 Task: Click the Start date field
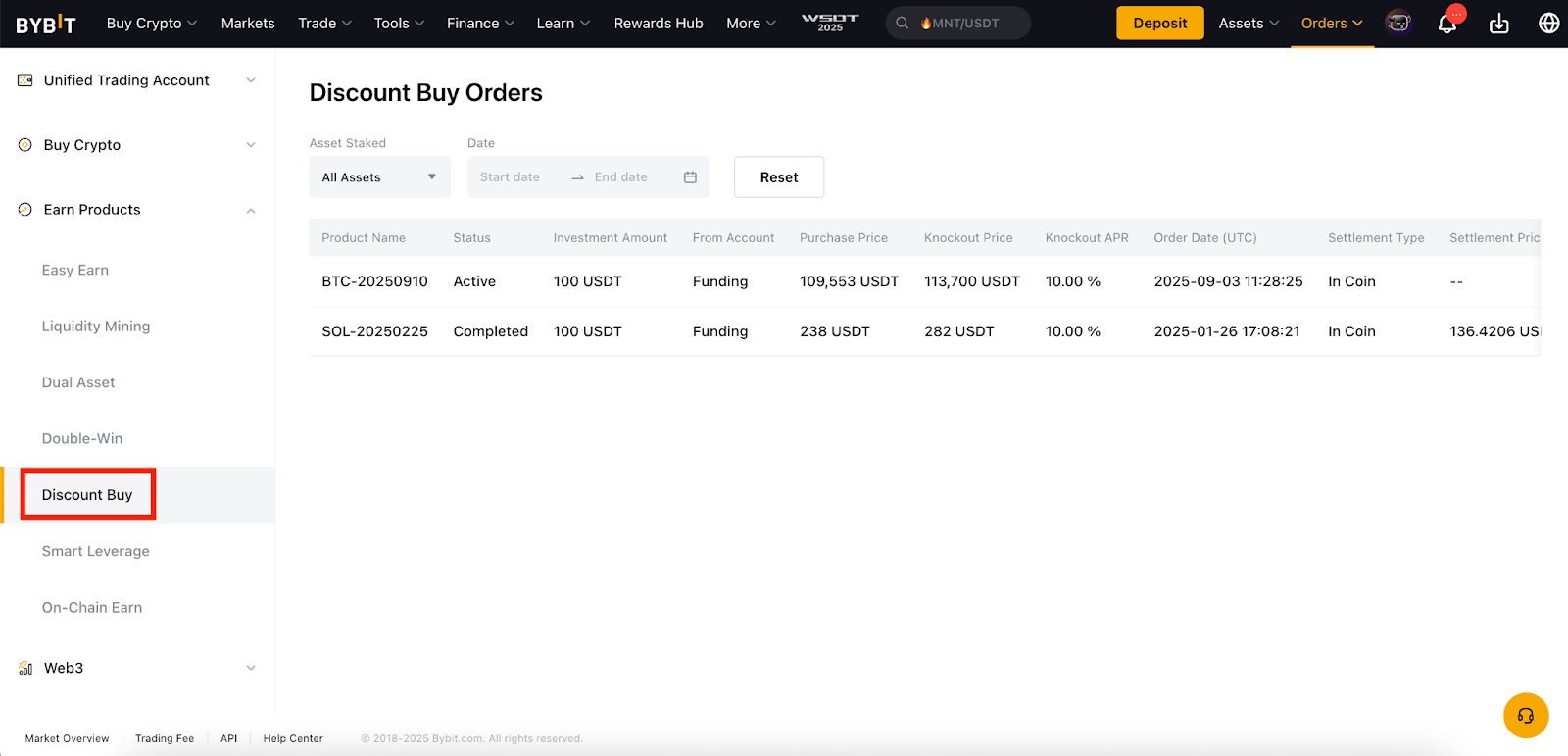[x=510, y=177]
